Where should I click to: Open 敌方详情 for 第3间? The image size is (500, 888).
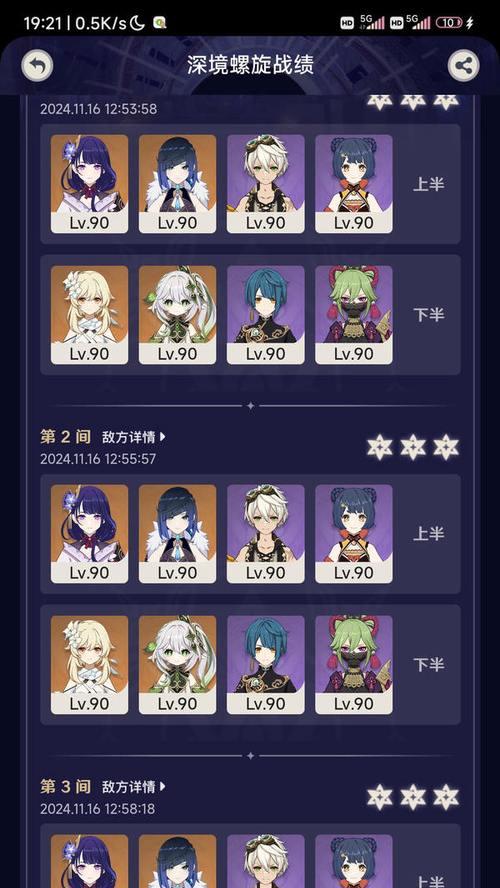pos(134,787)
